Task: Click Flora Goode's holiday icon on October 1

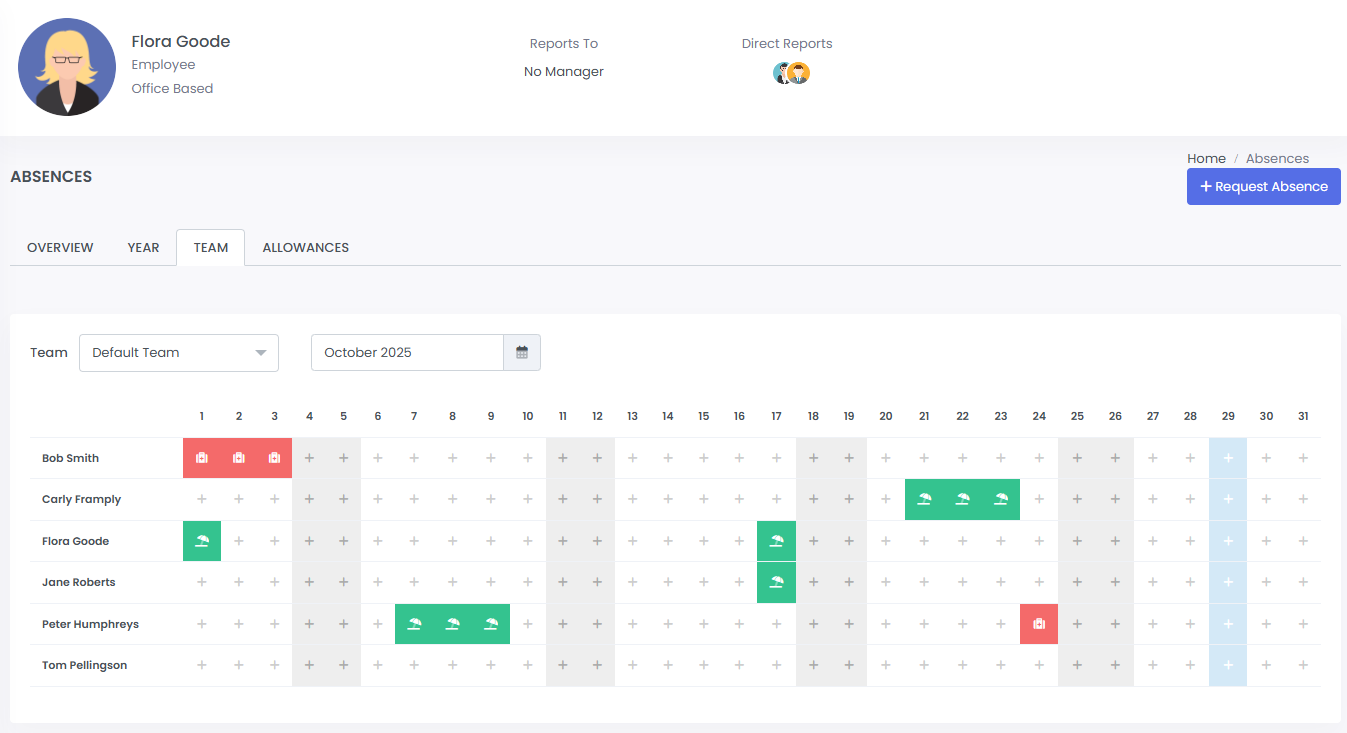Action: 202,541
